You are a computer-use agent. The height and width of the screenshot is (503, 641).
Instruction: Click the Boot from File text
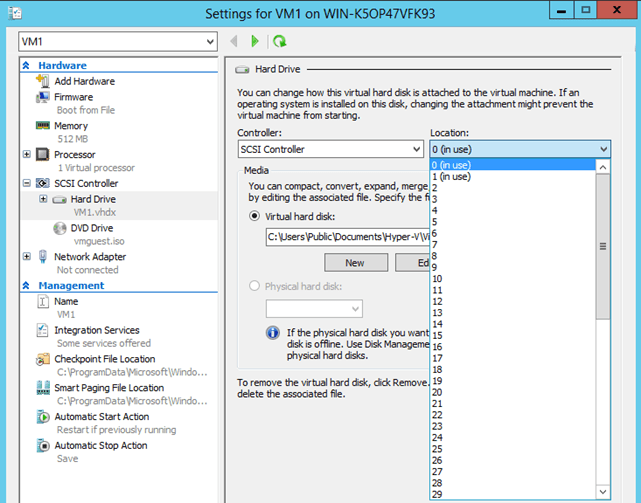(x=86, y=110)
